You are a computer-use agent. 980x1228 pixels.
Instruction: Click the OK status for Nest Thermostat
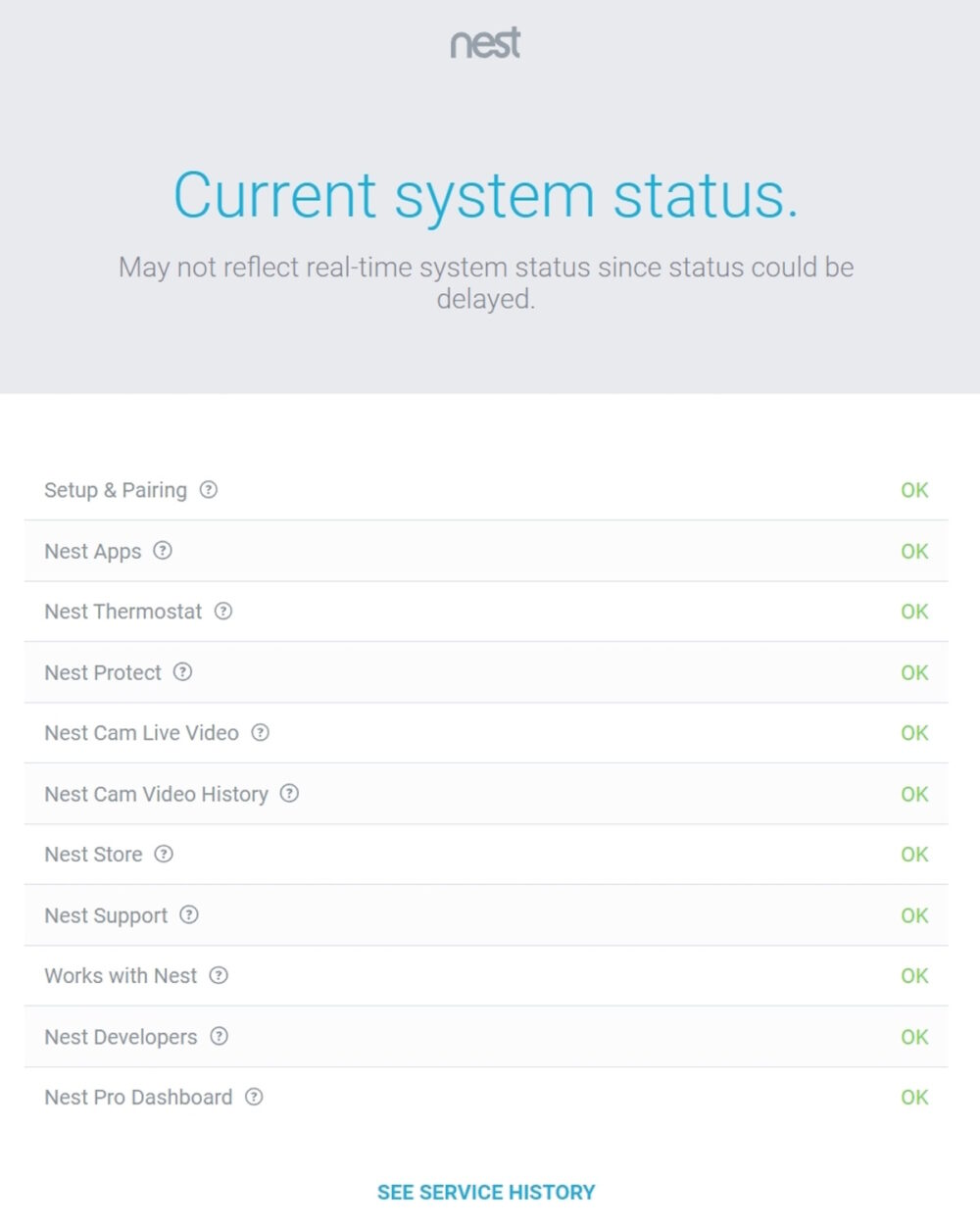[914, 612]
